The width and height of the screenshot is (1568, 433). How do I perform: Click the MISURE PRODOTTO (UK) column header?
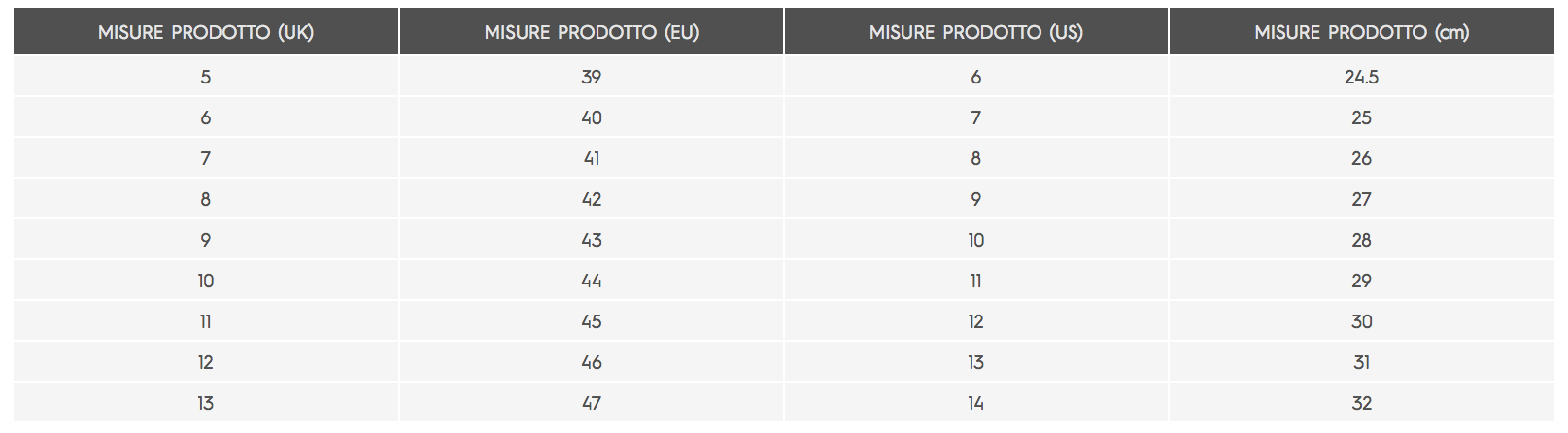[x=206, y=31]
